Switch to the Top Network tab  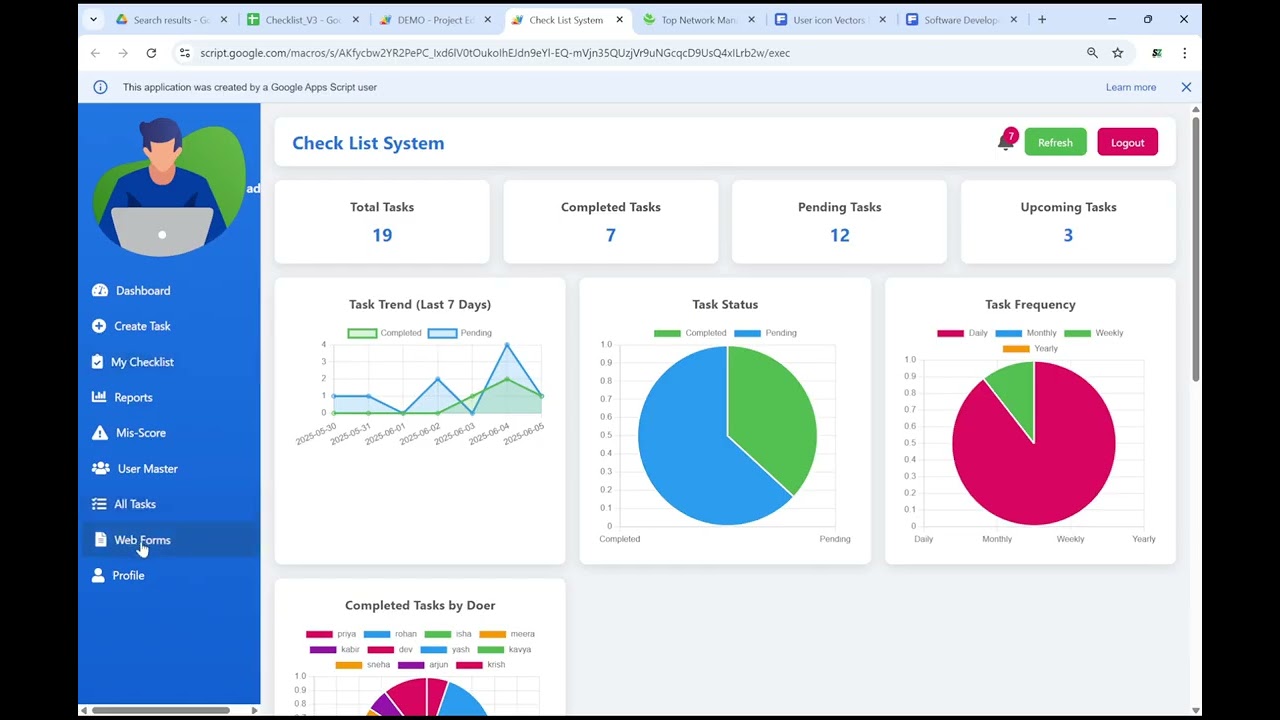[699, 20]
